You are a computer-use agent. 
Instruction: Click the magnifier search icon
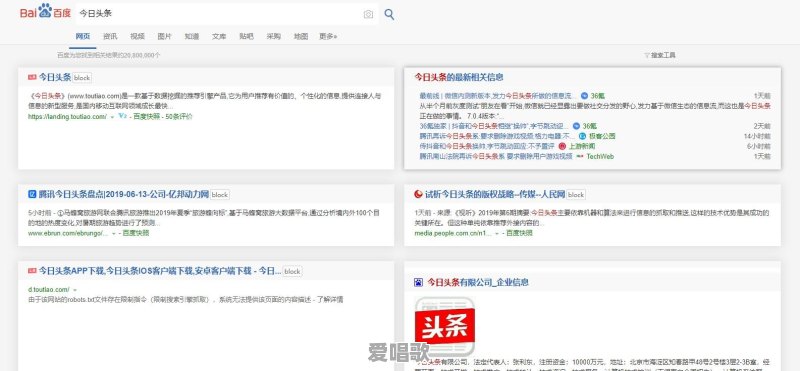pos(389,14)
